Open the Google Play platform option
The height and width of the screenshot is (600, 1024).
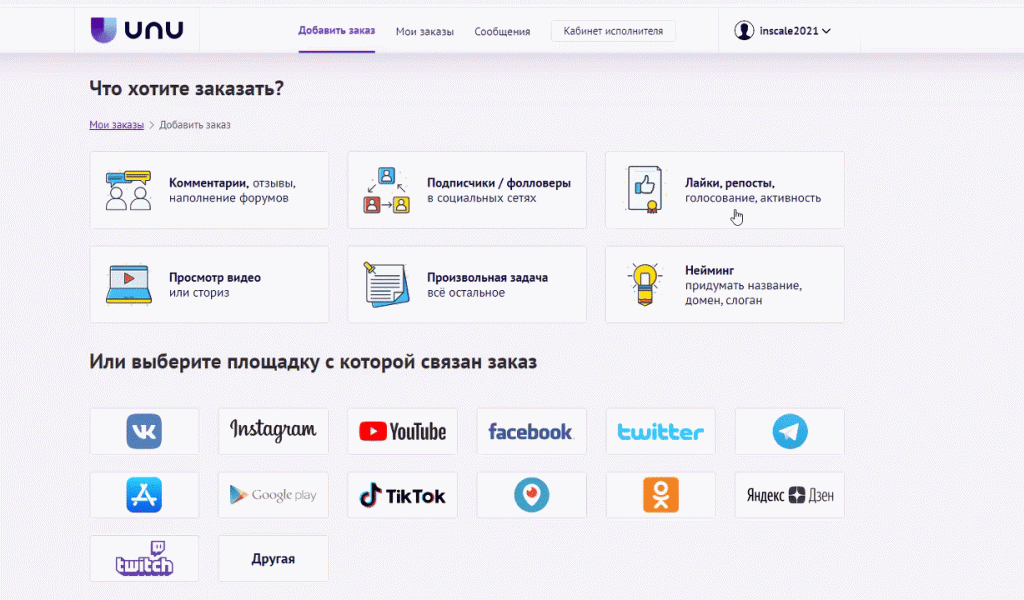pos(273,495)
